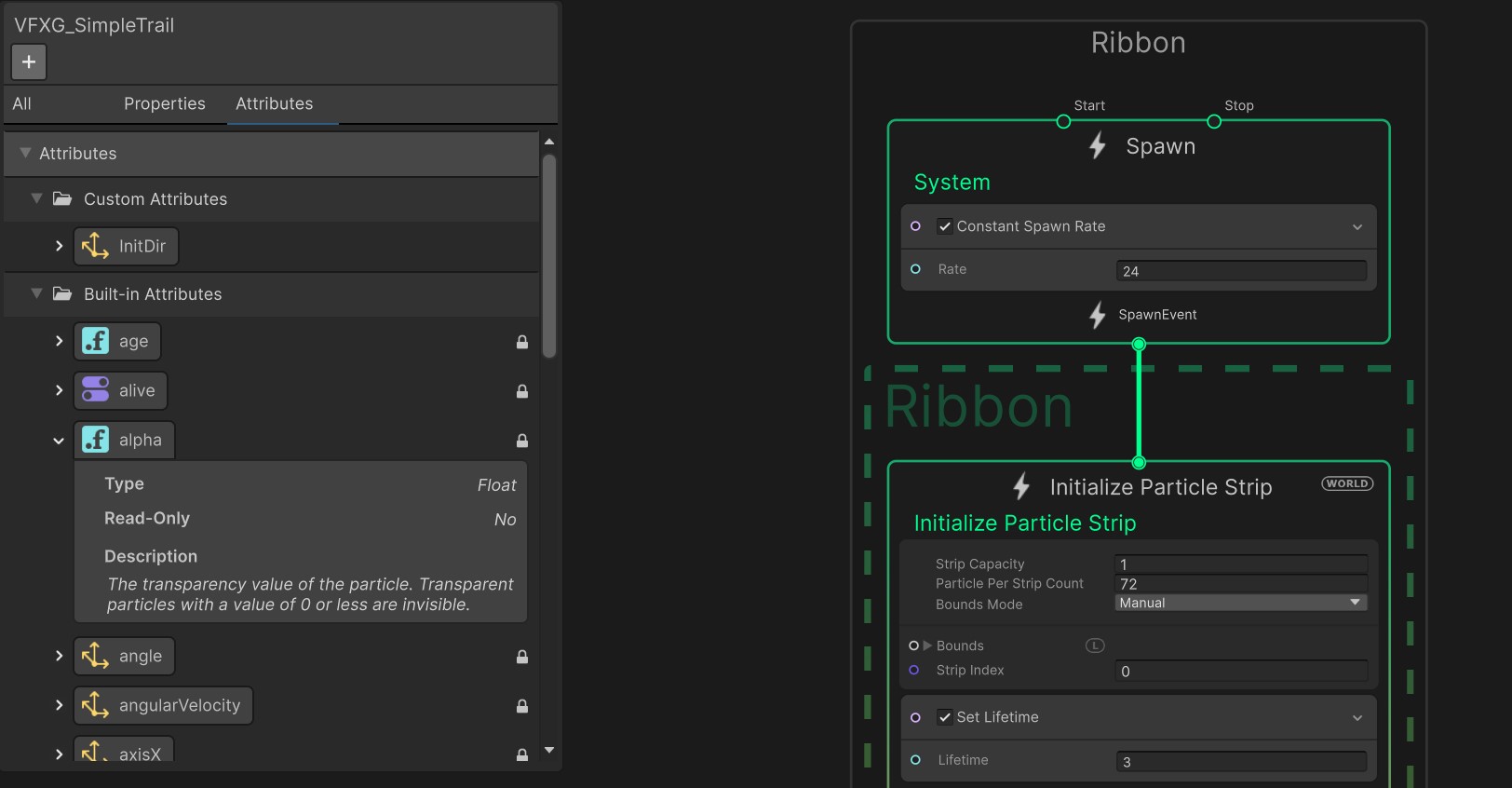Select the All tab in blackboard

pyautogui.click(x=22, y=103)
